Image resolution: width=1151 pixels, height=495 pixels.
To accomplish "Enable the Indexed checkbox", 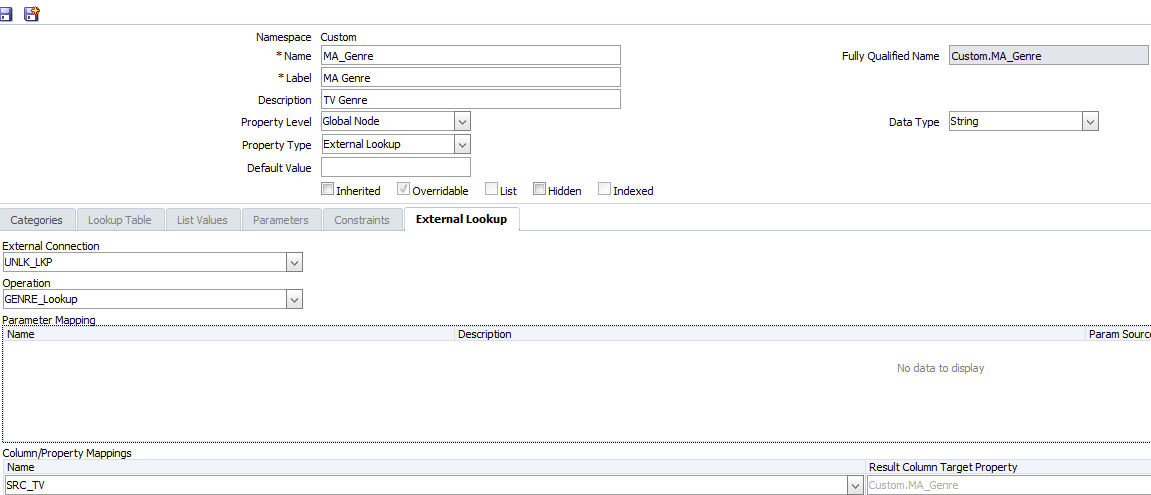I will tap(604, 189).
